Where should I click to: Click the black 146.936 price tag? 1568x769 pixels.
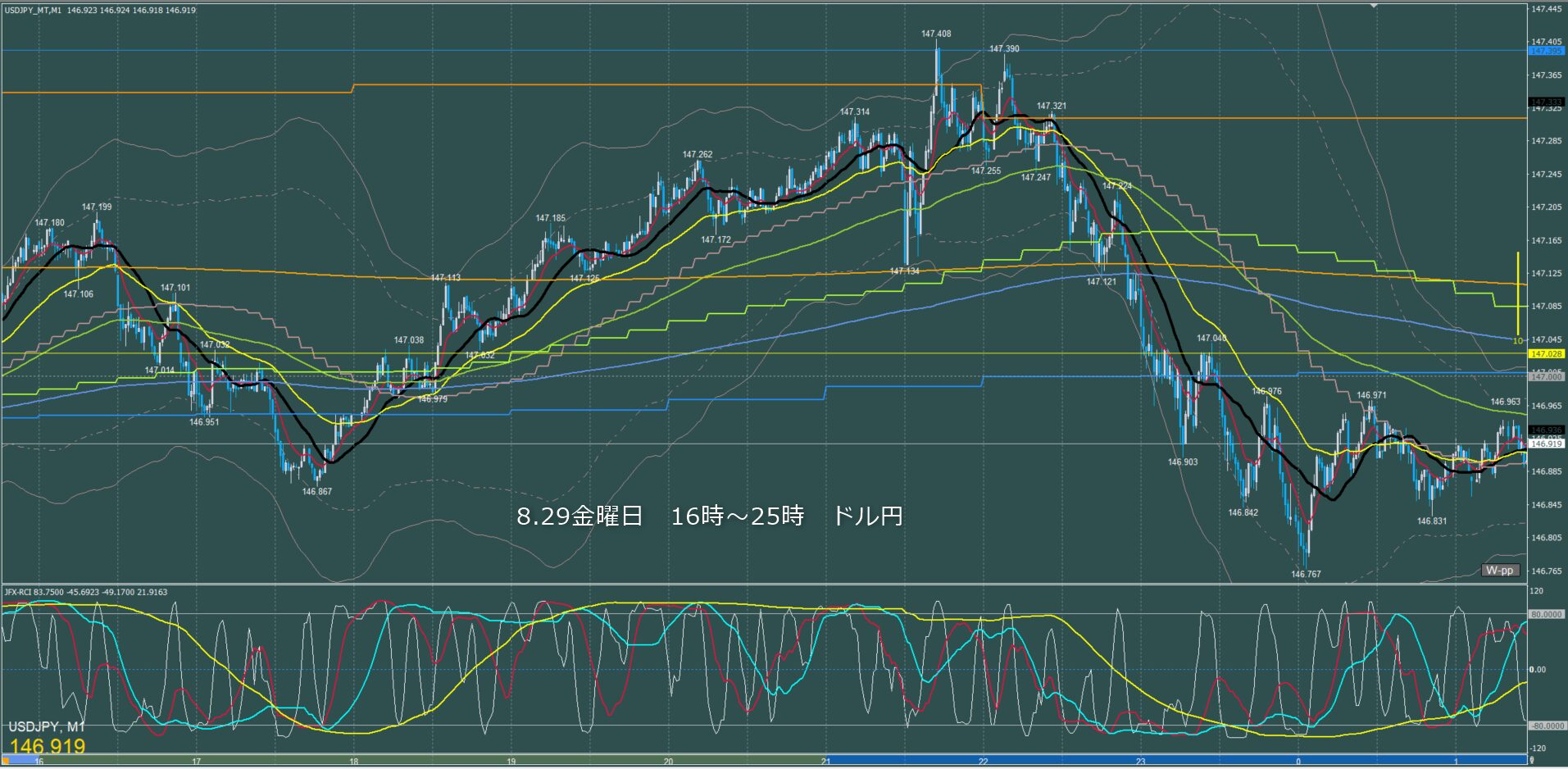click(x=1546, y=430)
